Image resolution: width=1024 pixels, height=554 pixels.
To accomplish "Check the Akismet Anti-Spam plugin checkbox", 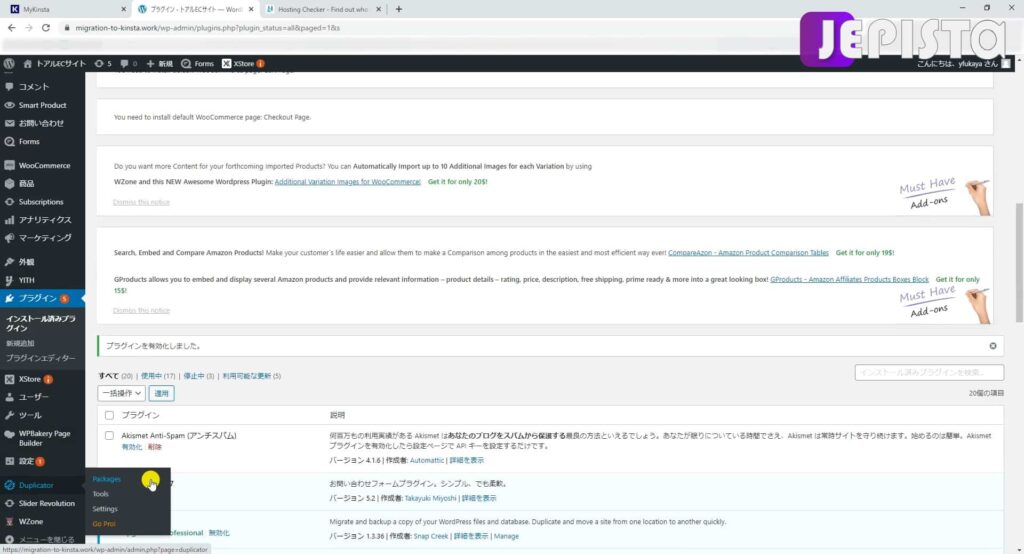I will pyautogui.click(x=109, y=436).
